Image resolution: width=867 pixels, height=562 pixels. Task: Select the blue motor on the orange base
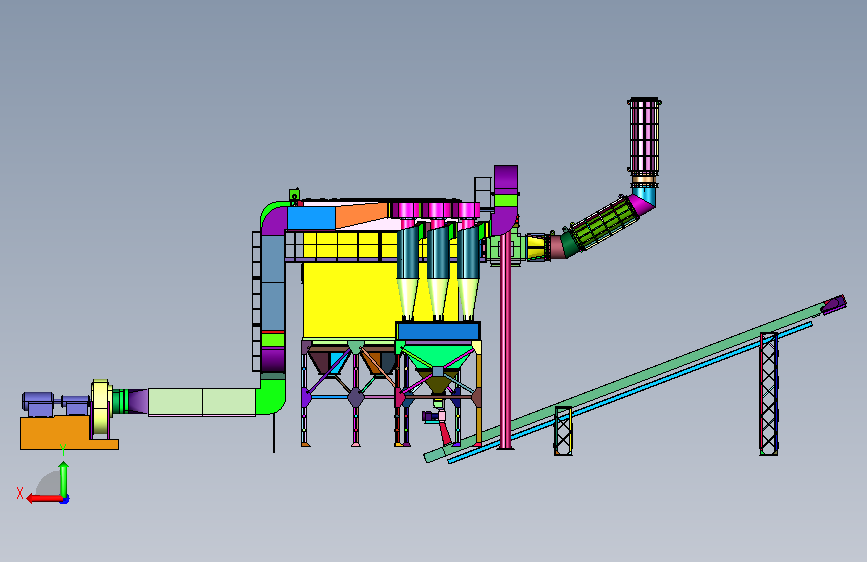pyautogui.click(x=39, y=404)
